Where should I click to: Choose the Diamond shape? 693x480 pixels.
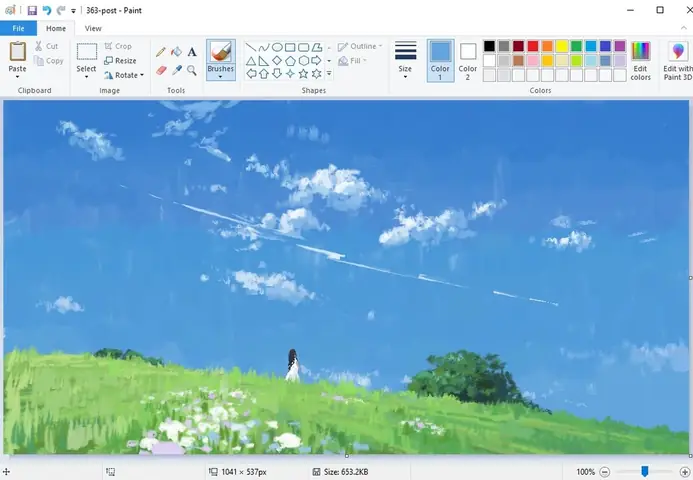click(x=277, y=61)
